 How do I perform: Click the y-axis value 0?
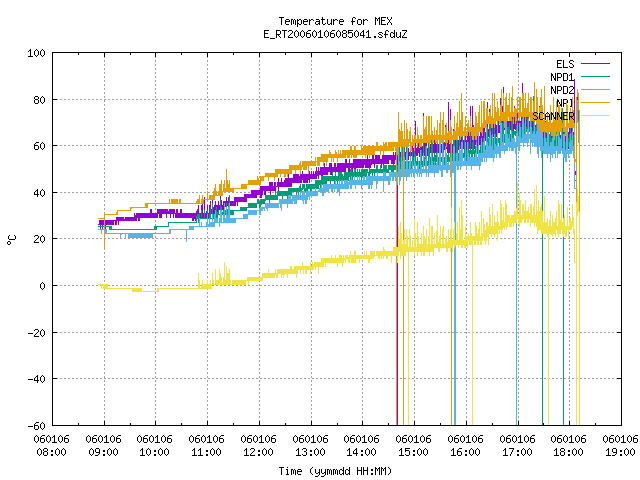click(42, 286)
